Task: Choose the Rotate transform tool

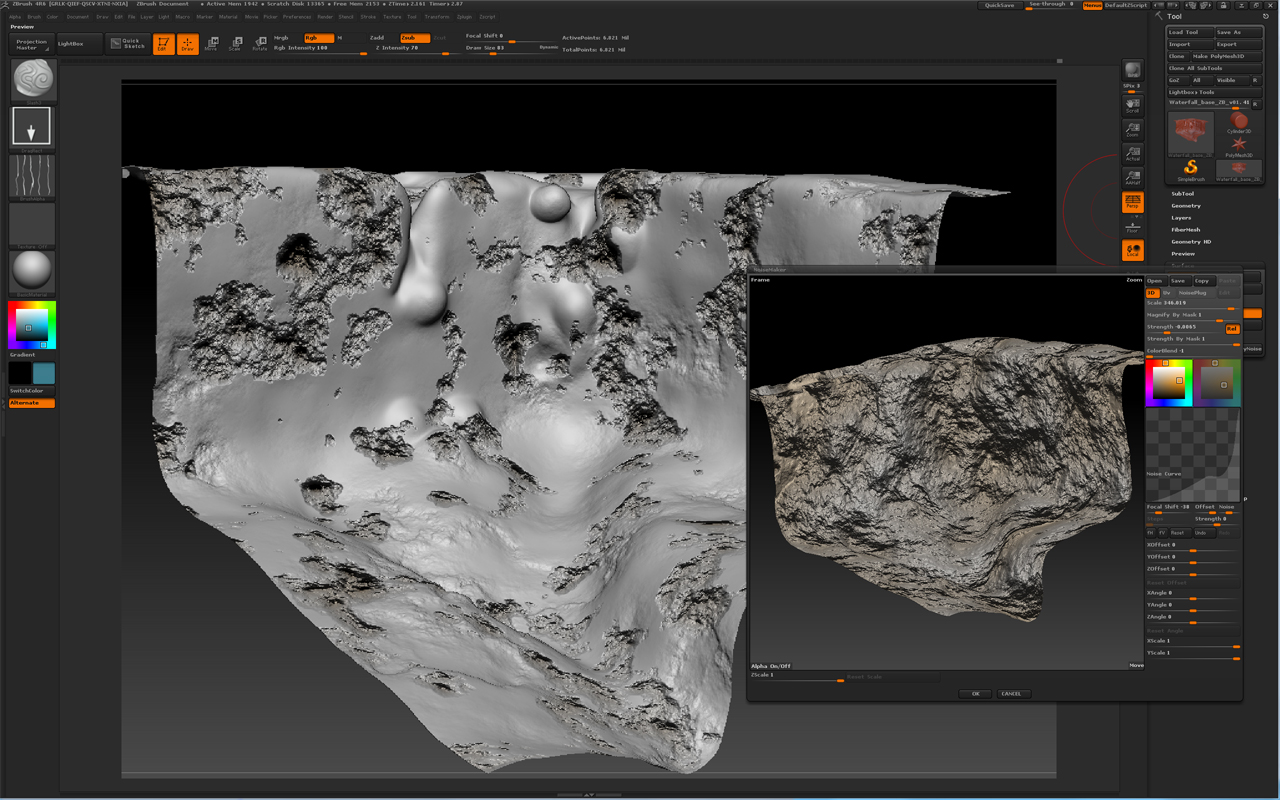Action: (x=259, y=44)
